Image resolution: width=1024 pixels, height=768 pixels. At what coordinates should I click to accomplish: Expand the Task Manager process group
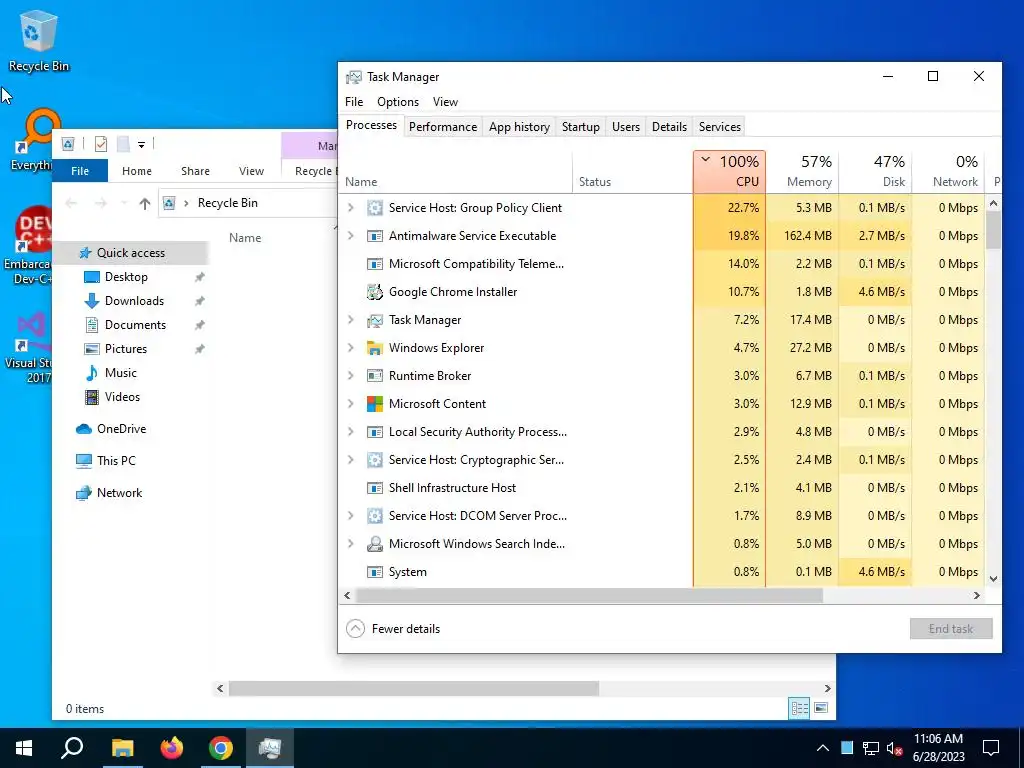point(351,320)
